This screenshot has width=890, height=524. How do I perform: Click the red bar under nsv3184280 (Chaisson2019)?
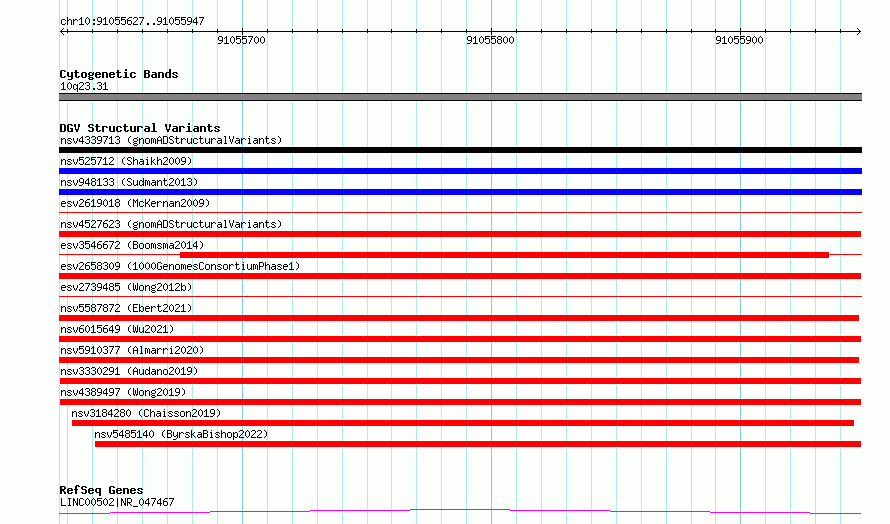pos(463,423)
